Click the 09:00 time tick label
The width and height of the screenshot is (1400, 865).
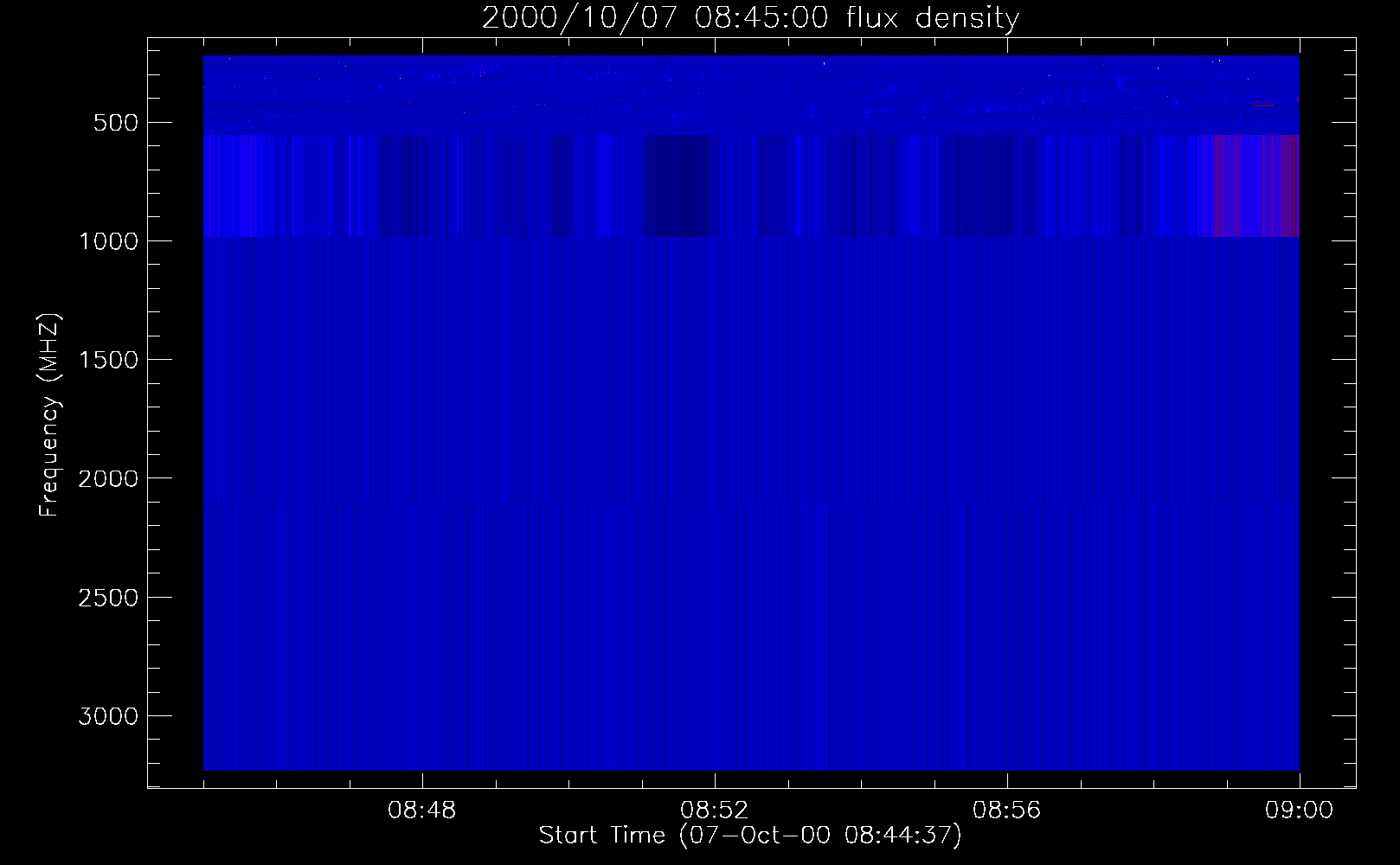(1300, 811)
